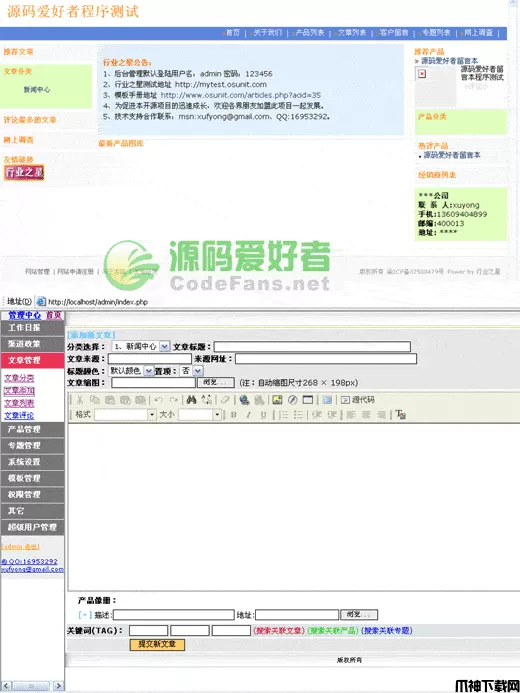Click the 行业之星 friend link banner
The width and height of the screenshot is (520, 693).
pos(24,172)
